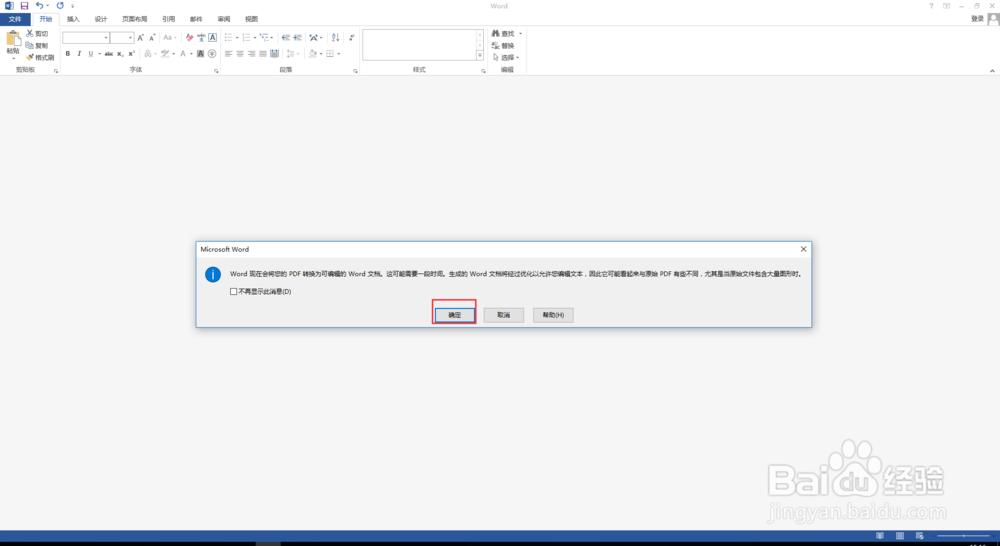Select the 格式刷 format painter
Image resolution: width=1000 pixels, height=546 pixels.
pos(40,57)
